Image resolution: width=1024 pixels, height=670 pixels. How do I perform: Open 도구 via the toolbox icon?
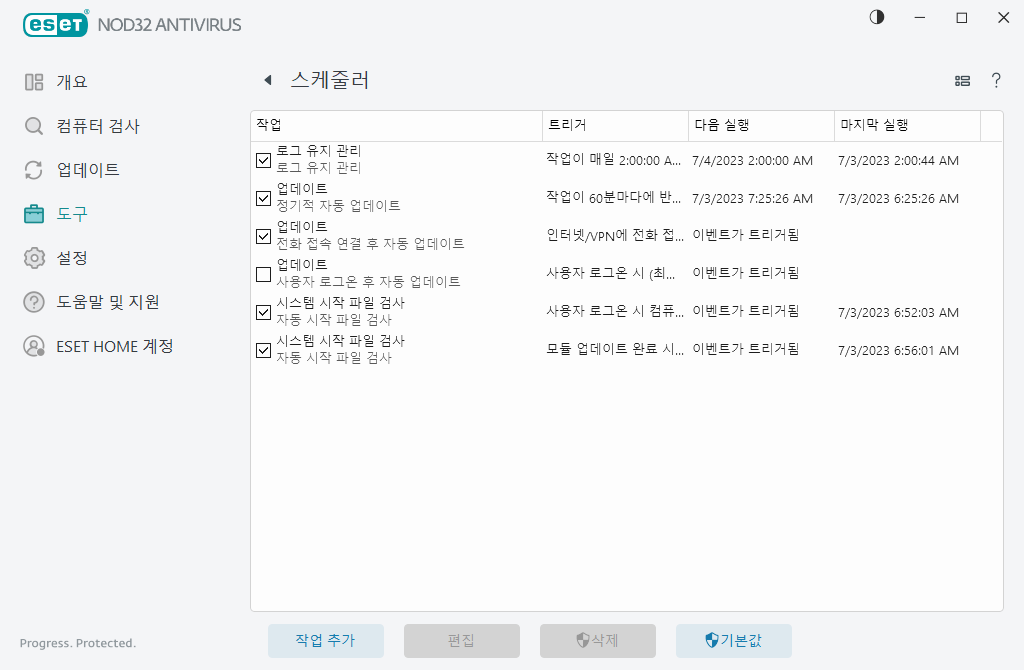point(34,213)
